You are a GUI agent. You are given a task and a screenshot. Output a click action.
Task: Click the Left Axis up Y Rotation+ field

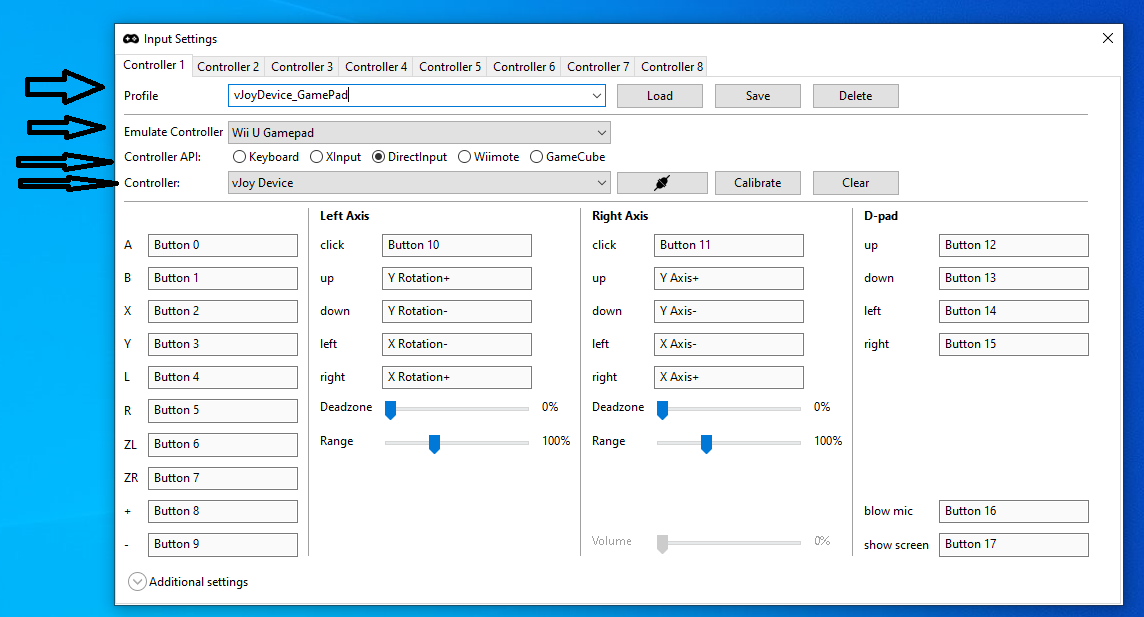[457, 278]
